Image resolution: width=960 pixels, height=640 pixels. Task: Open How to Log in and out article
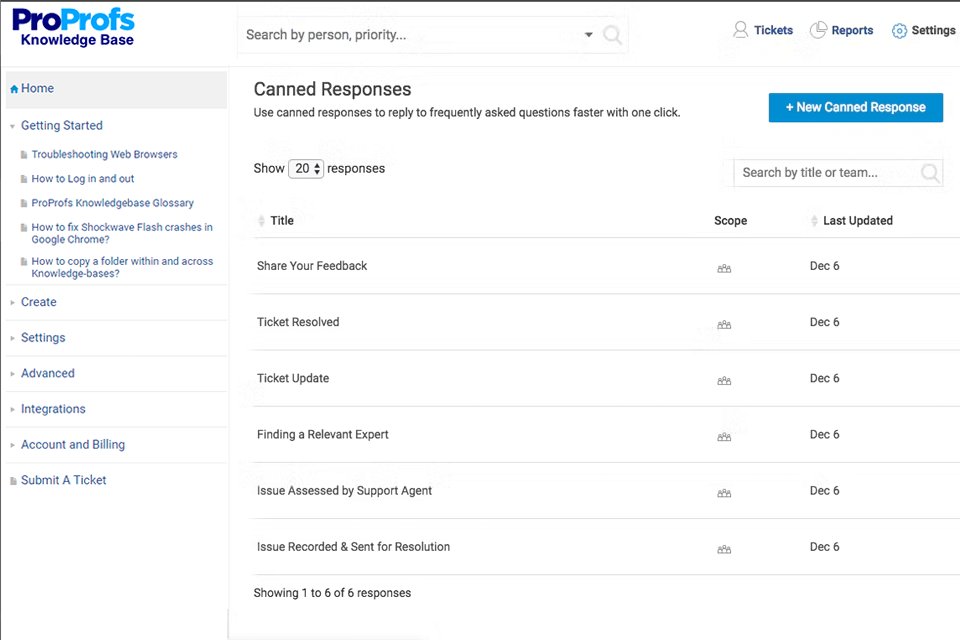tap(83, 178)
